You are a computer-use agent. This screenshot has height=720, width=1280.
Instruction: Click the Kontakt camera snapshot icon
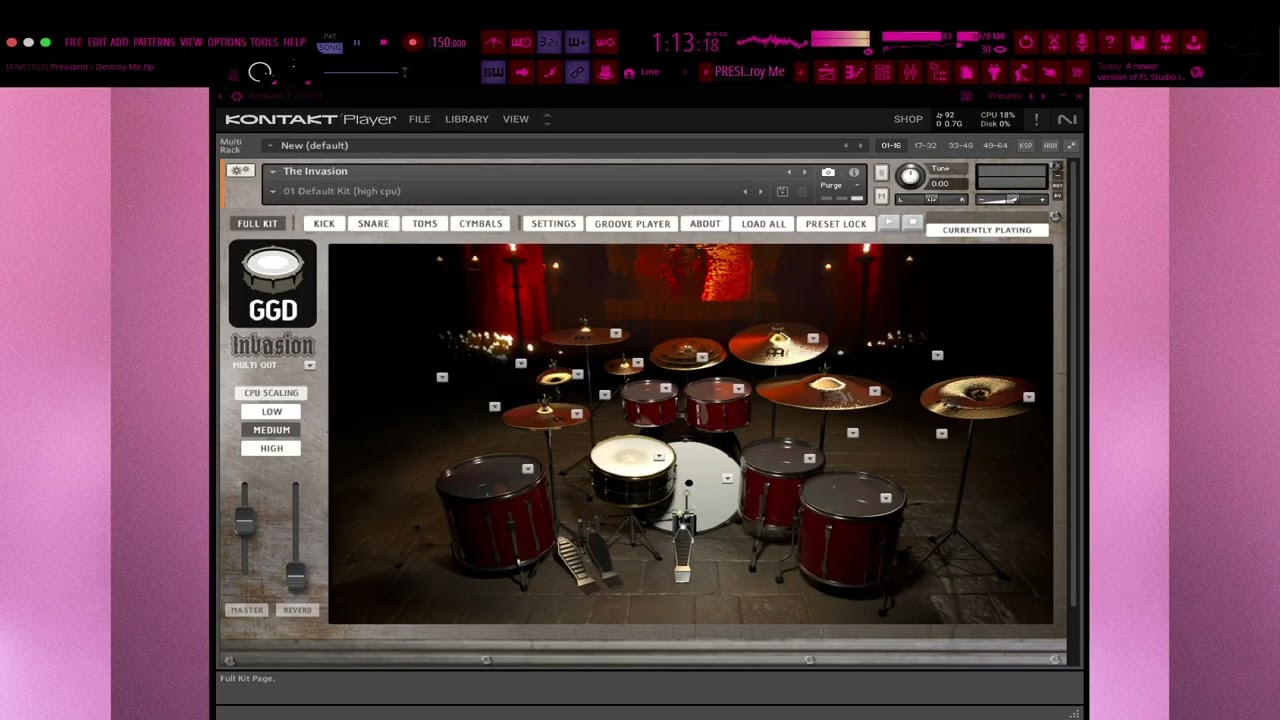828,172
